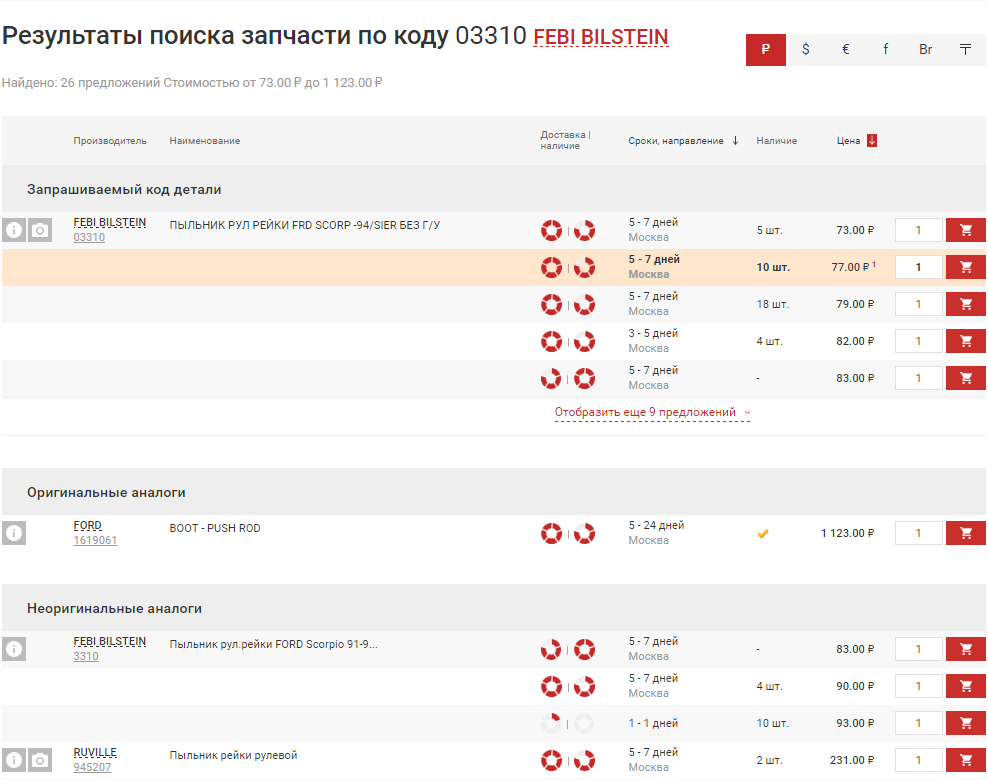The image size is (988, 780).
Task: Switch currency to tenge ₸
Action: click(x=965, y=50)
